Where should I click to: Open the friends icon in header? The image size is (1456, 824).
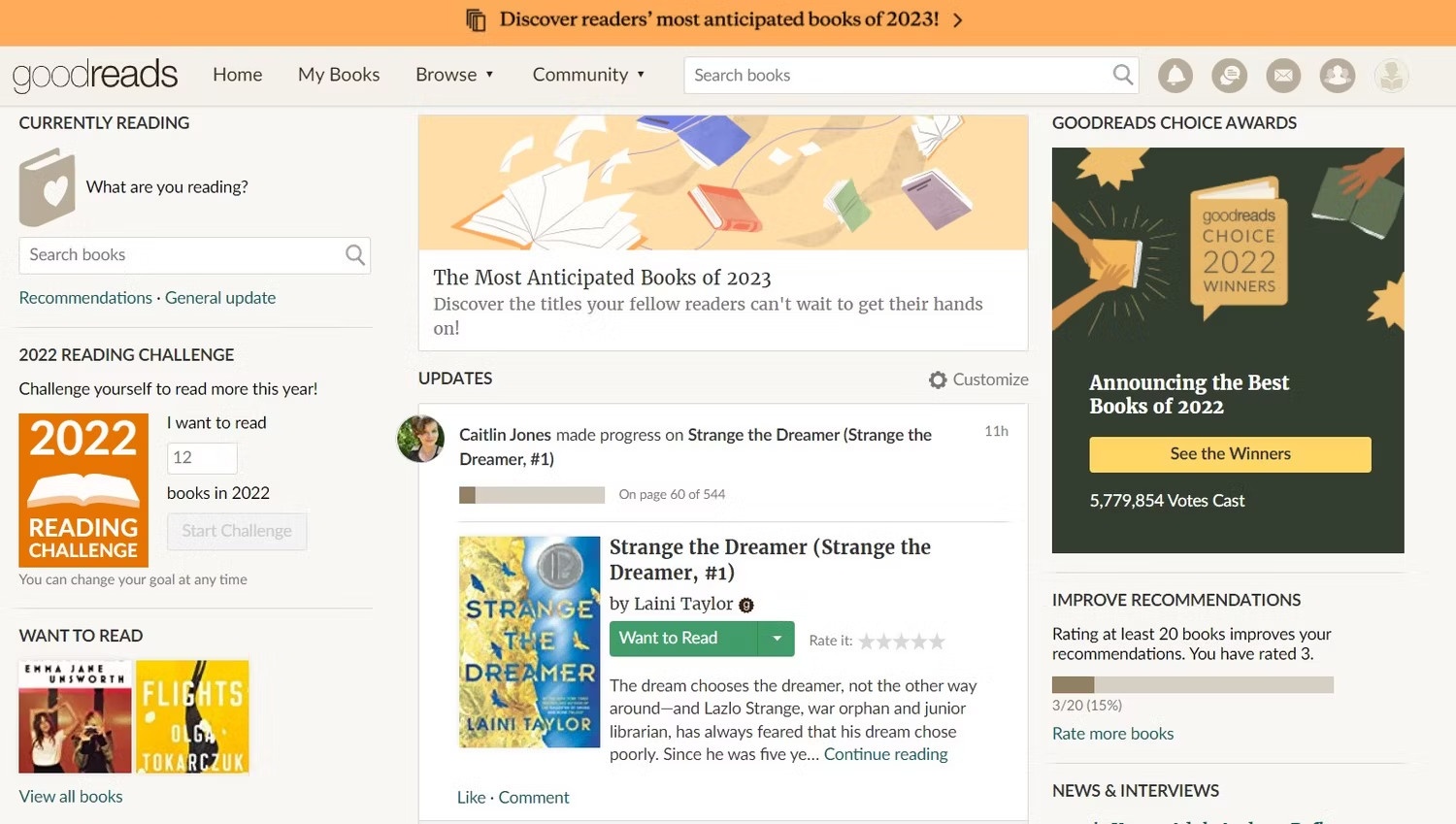pos(1337,76)
